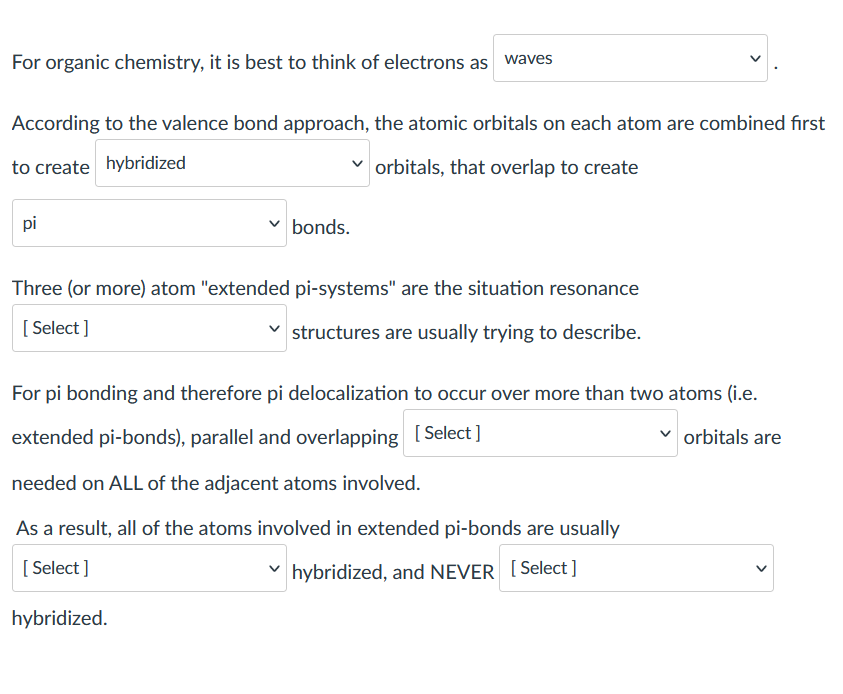Open the [Select] dropdown for overlapping orbitals

click(x=540, y=433)
